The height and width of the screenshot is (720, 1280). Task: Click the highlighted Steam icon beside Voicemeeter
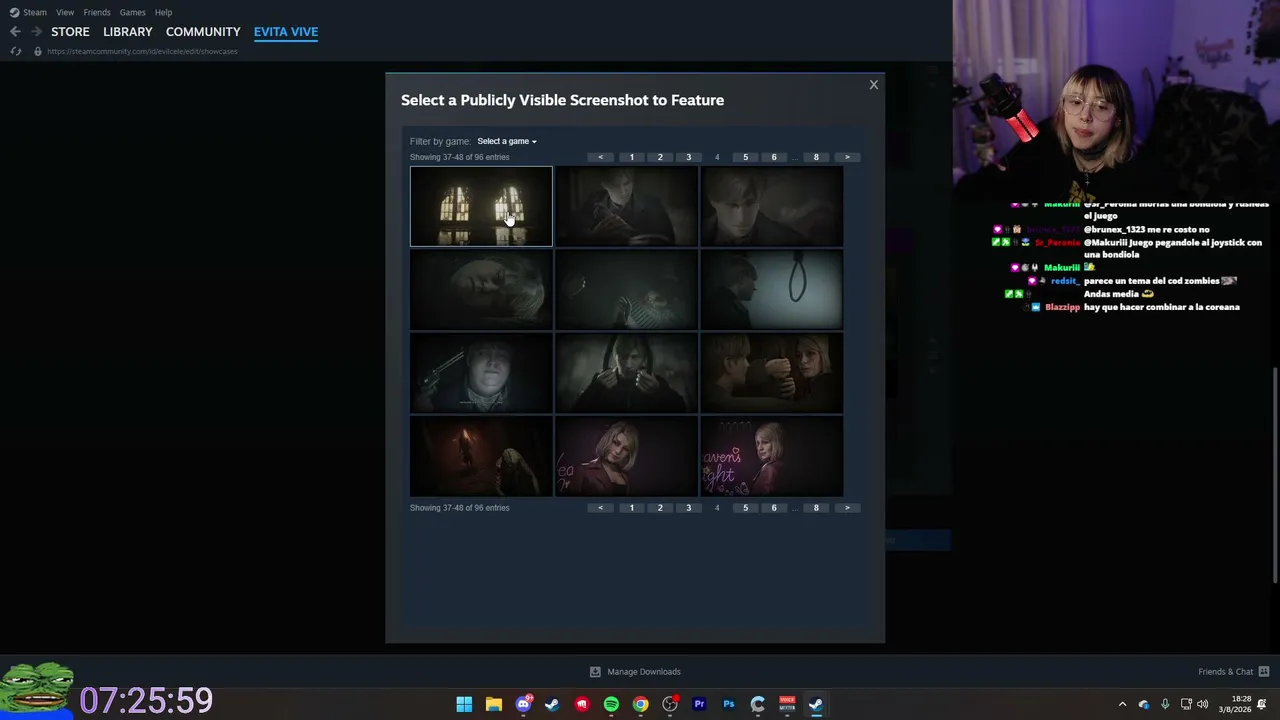pyautogui.click(x=816, y=704)
